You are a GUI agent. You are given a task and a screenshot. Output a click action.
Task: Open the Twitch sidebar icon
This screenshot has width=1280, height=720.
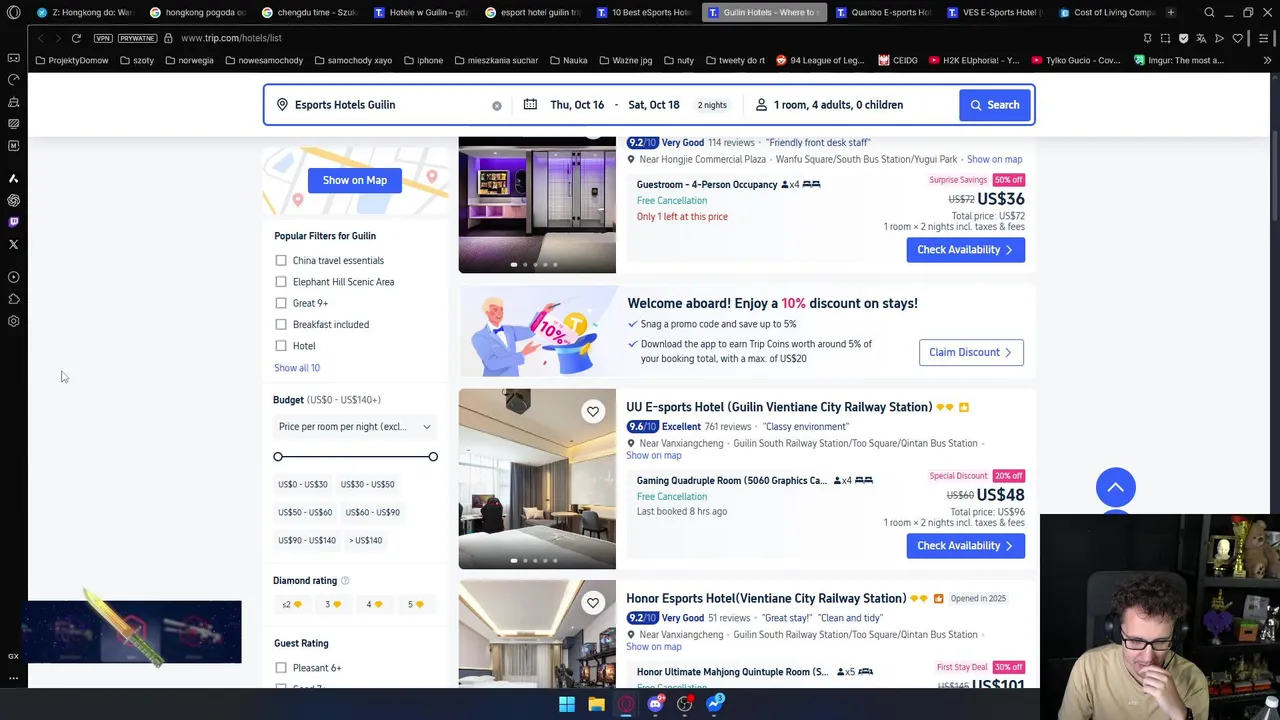click(x=13, y=222)
